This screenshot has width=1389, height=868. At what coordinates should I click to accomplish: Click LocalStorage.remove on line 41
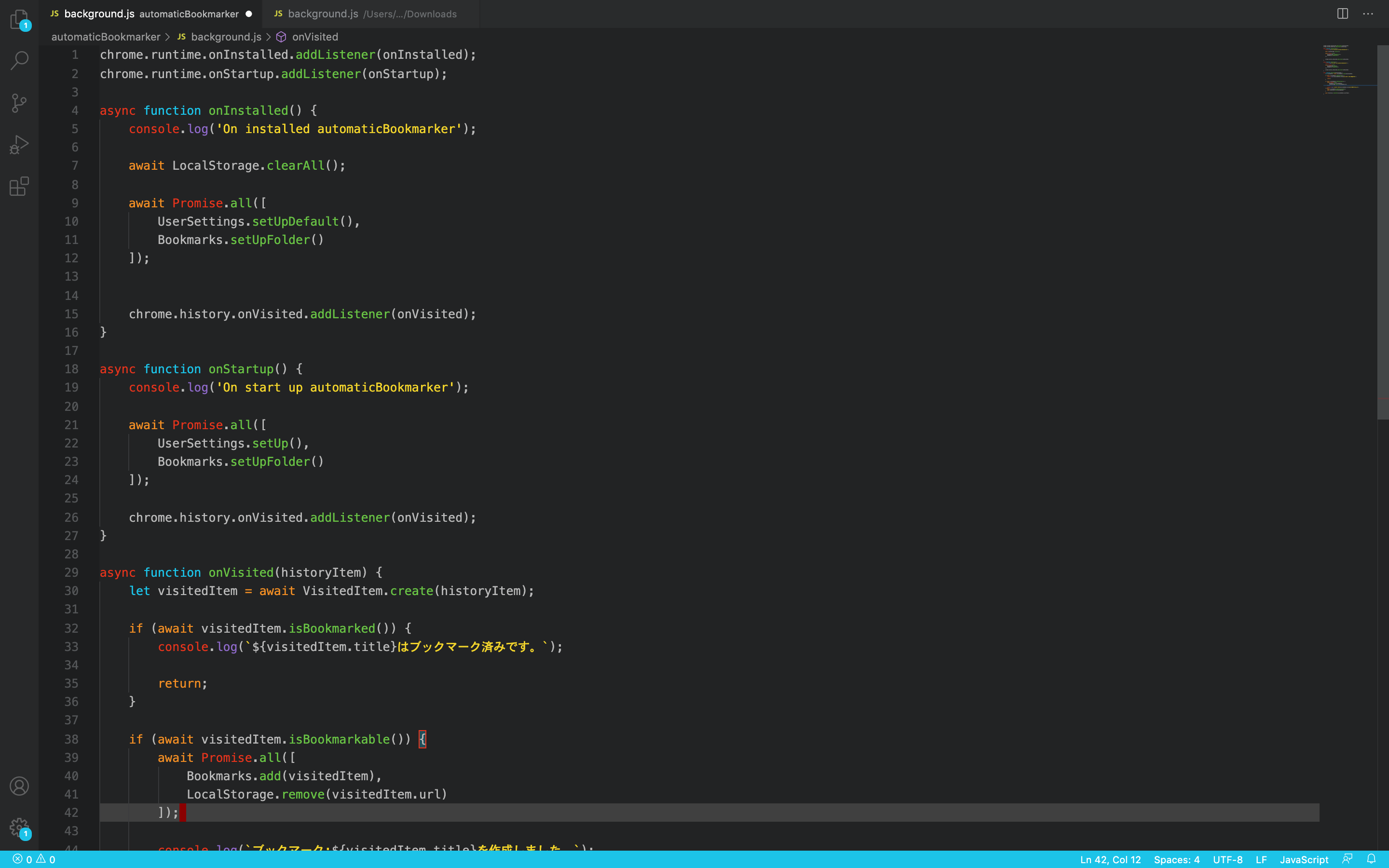[x=256, y=794]
